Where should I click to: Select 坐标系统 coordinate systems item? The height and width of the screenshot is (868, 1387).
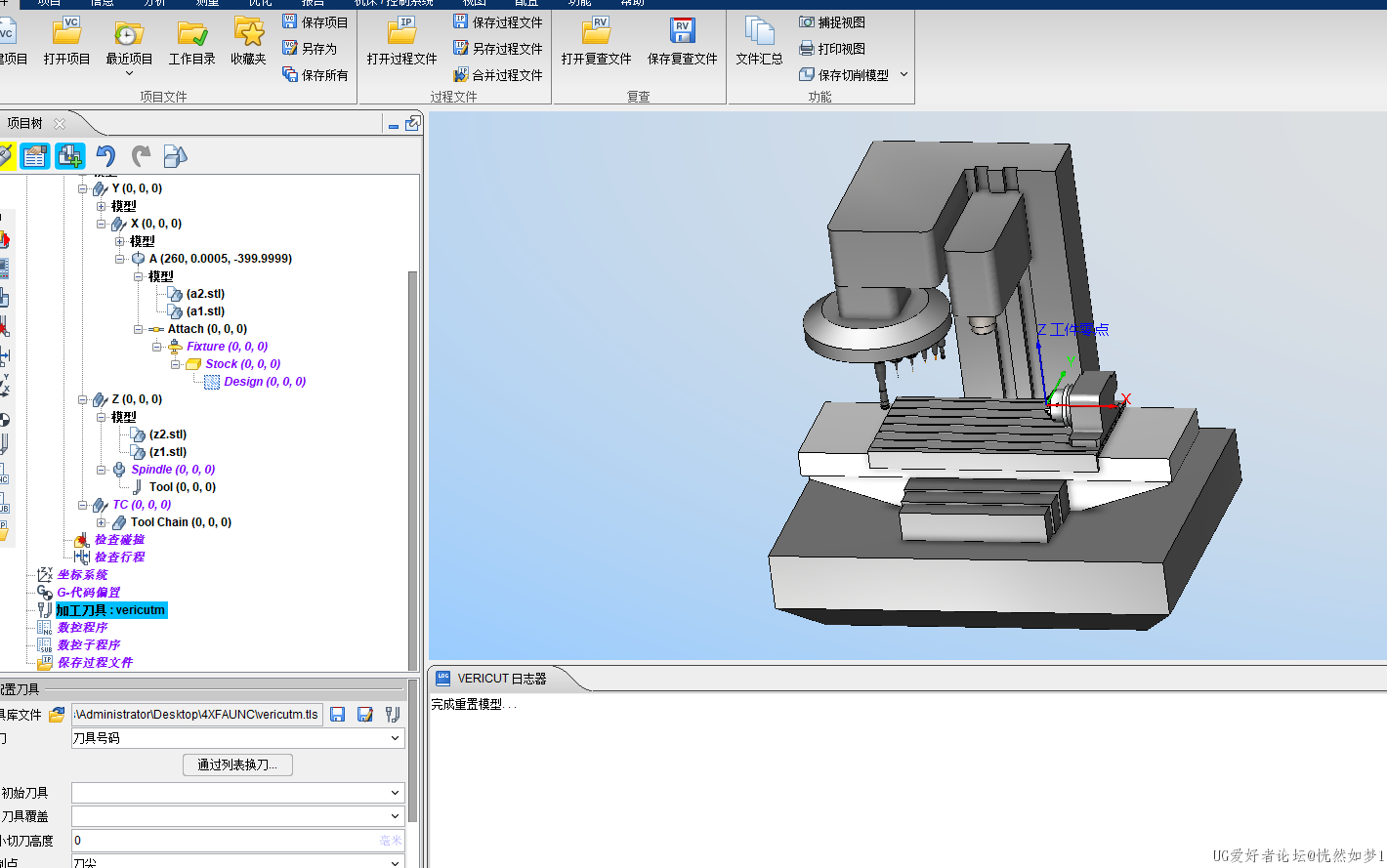click(82, 575)
